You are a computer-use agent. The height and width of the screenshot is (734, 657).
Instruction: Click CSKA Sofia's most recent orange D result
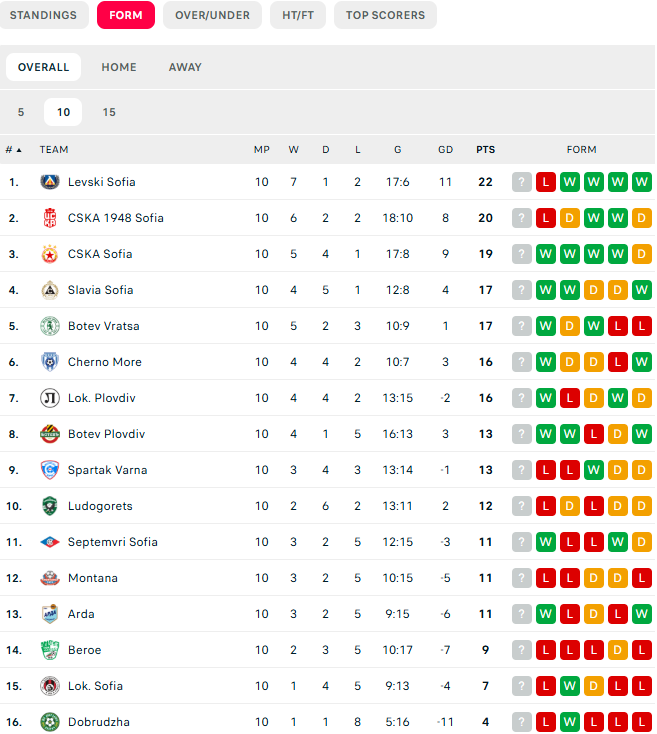[x=642, y=254]
